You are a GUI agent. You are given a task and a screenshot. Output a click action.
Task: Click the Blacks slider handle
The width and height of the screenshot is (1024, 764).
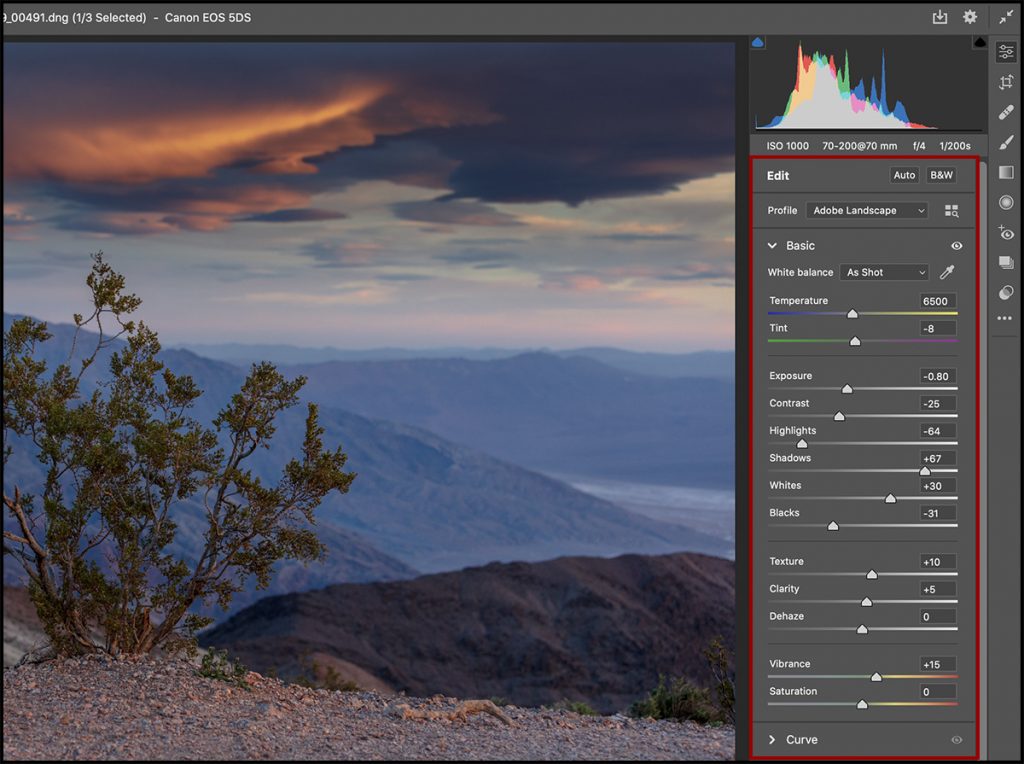coord(833,526)
